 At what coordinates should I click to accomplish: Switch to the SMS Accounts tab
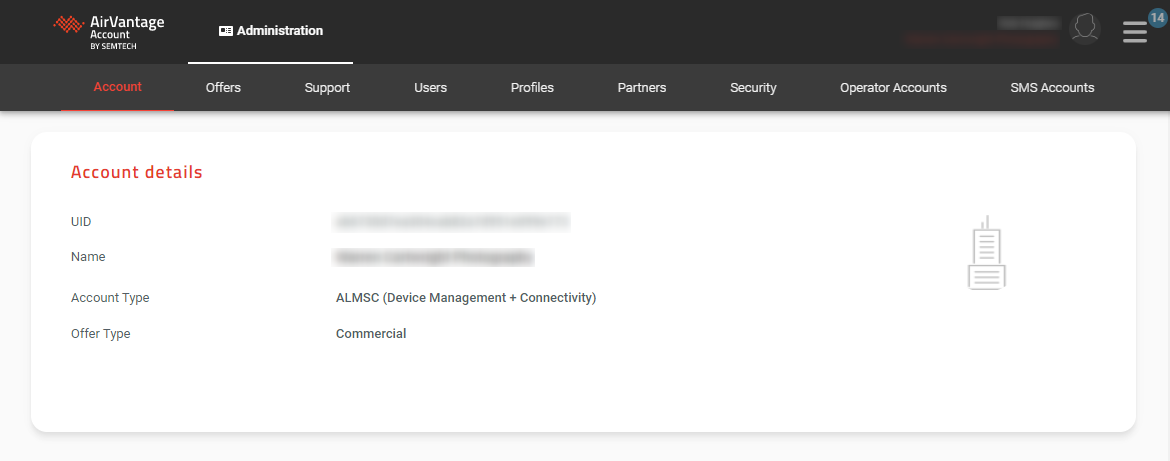point(1052,88)
